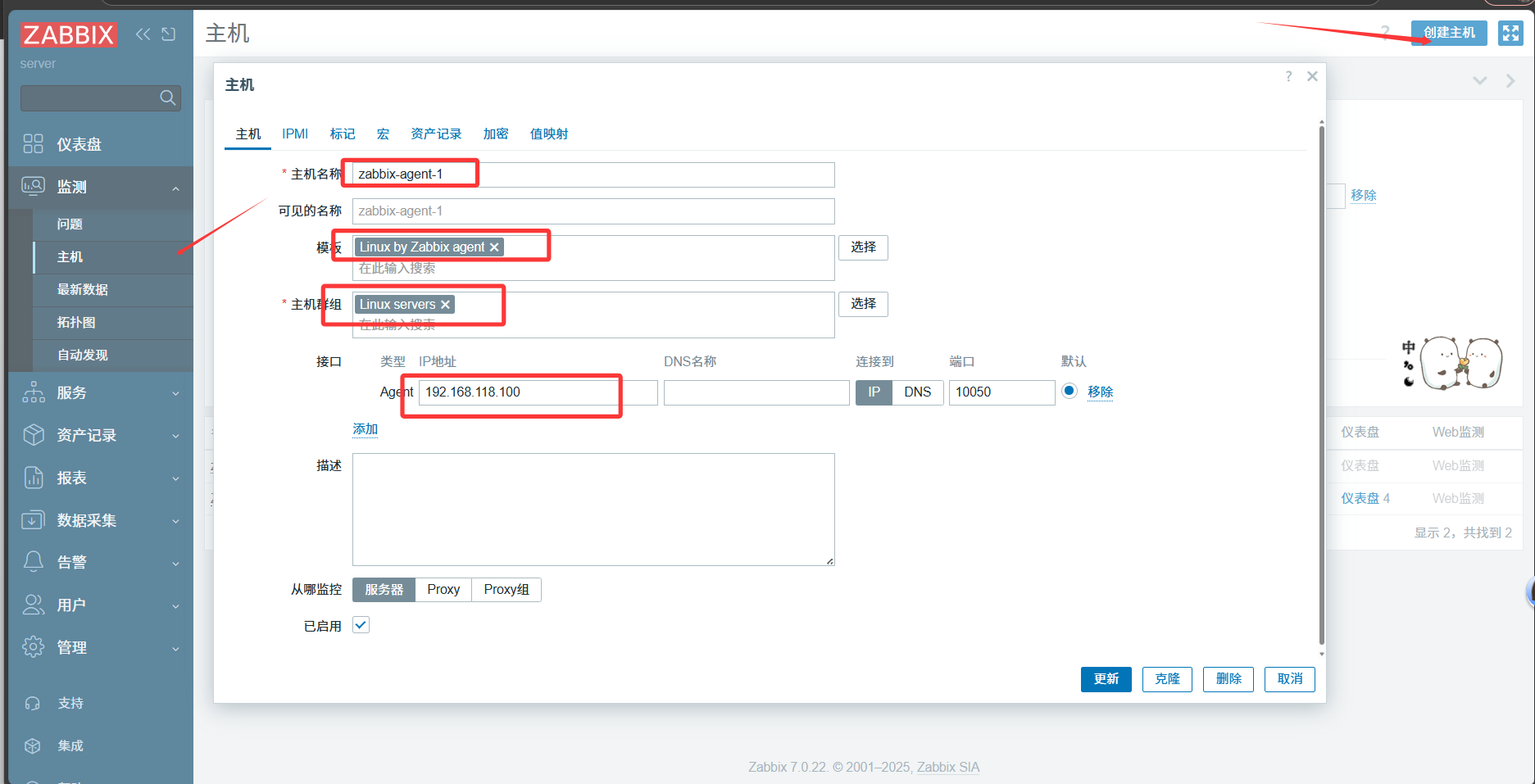
Task: Click the 端口 port field 10050
Action: pyautogui.click(x=1001, y=392)
